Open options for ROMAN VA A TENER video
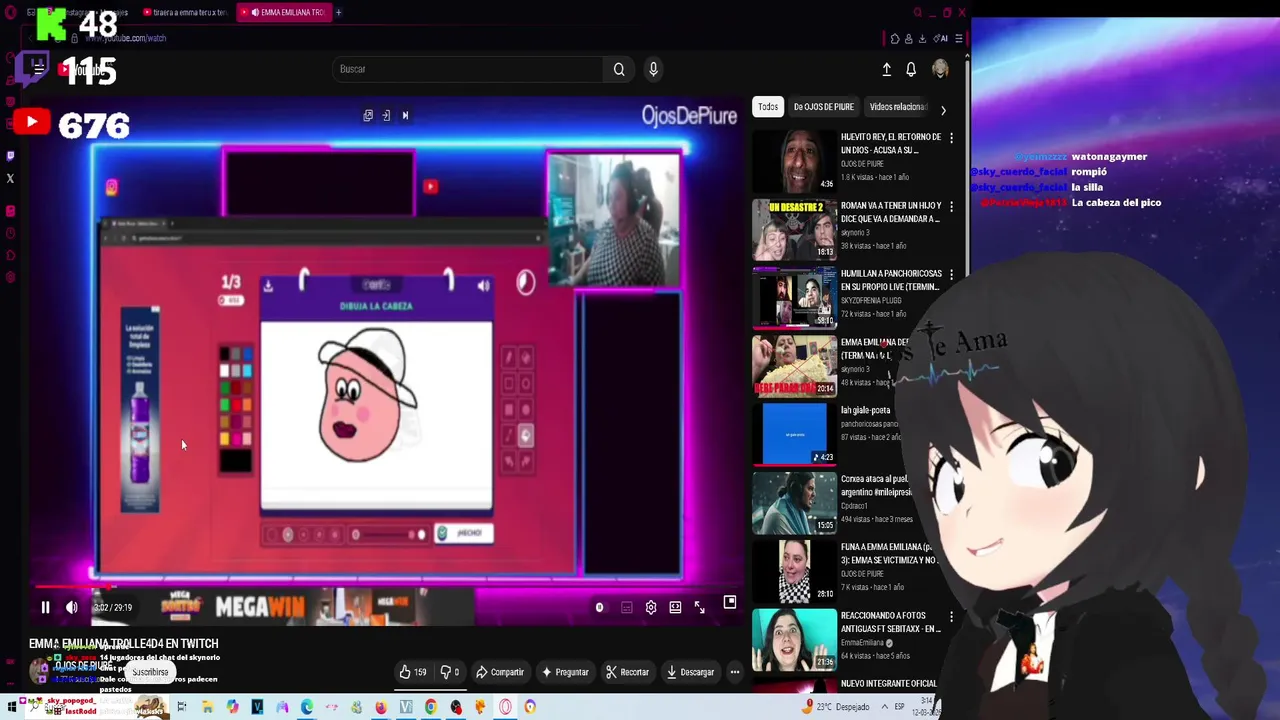Screen dimensions: 1280x720 coord(951,206)
